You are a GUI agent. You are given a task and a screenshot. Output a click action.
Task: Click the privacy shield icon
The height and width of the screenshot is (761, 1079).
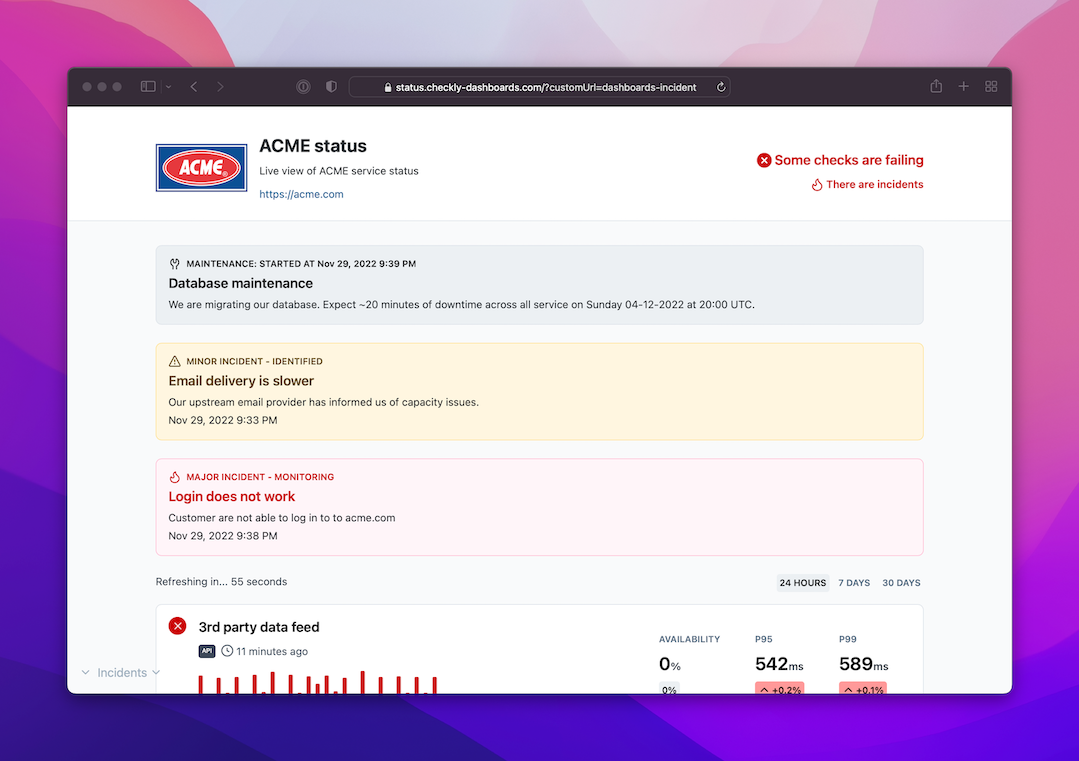point(331,87)
